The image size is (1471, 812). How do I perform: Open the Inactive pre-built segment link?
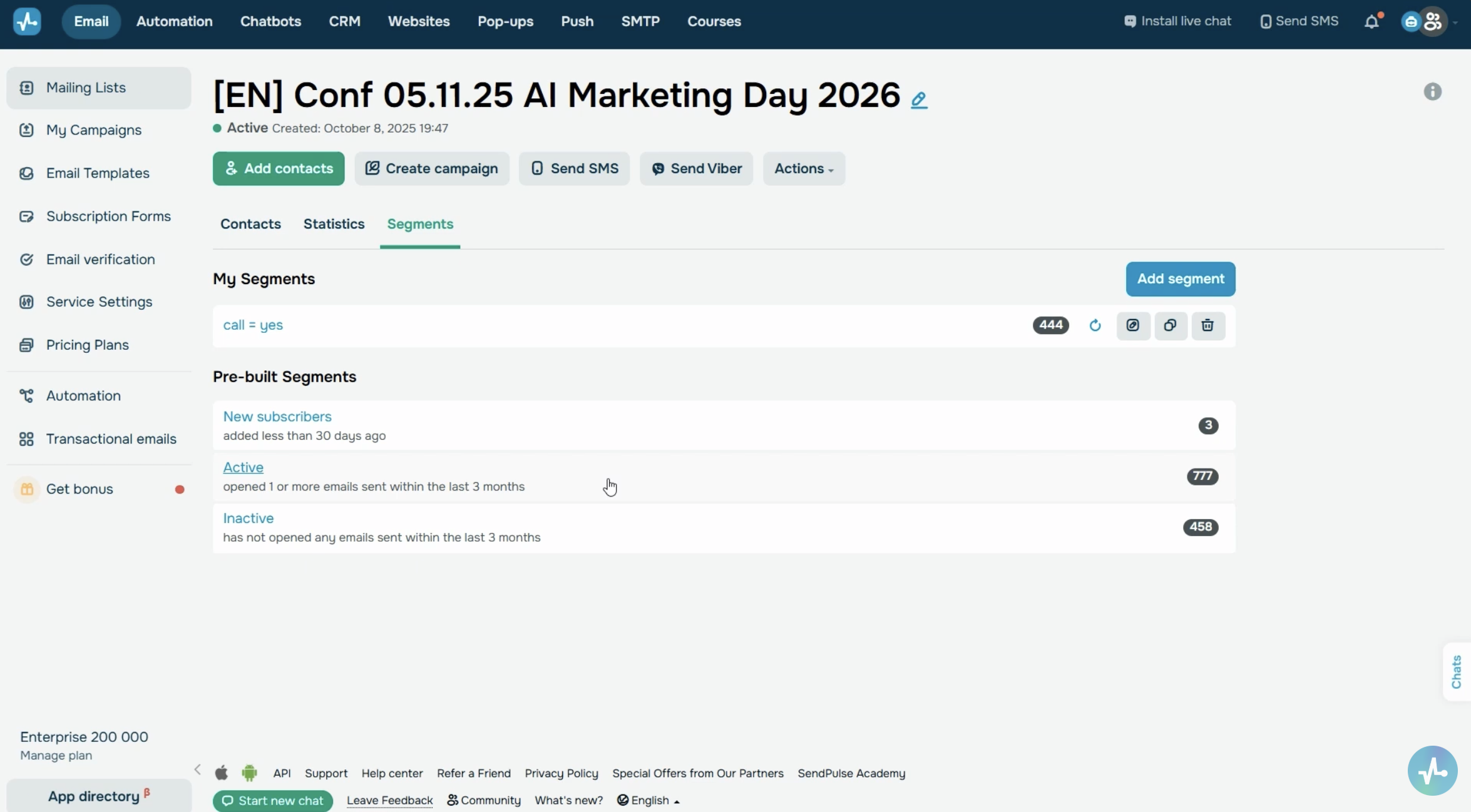click(x=248, y=518)
